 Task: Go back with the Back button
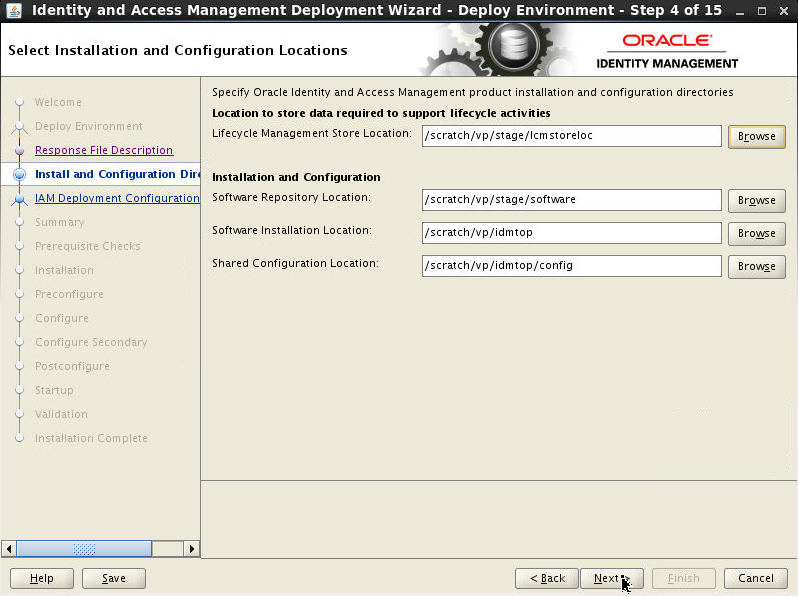pos(547,579)
